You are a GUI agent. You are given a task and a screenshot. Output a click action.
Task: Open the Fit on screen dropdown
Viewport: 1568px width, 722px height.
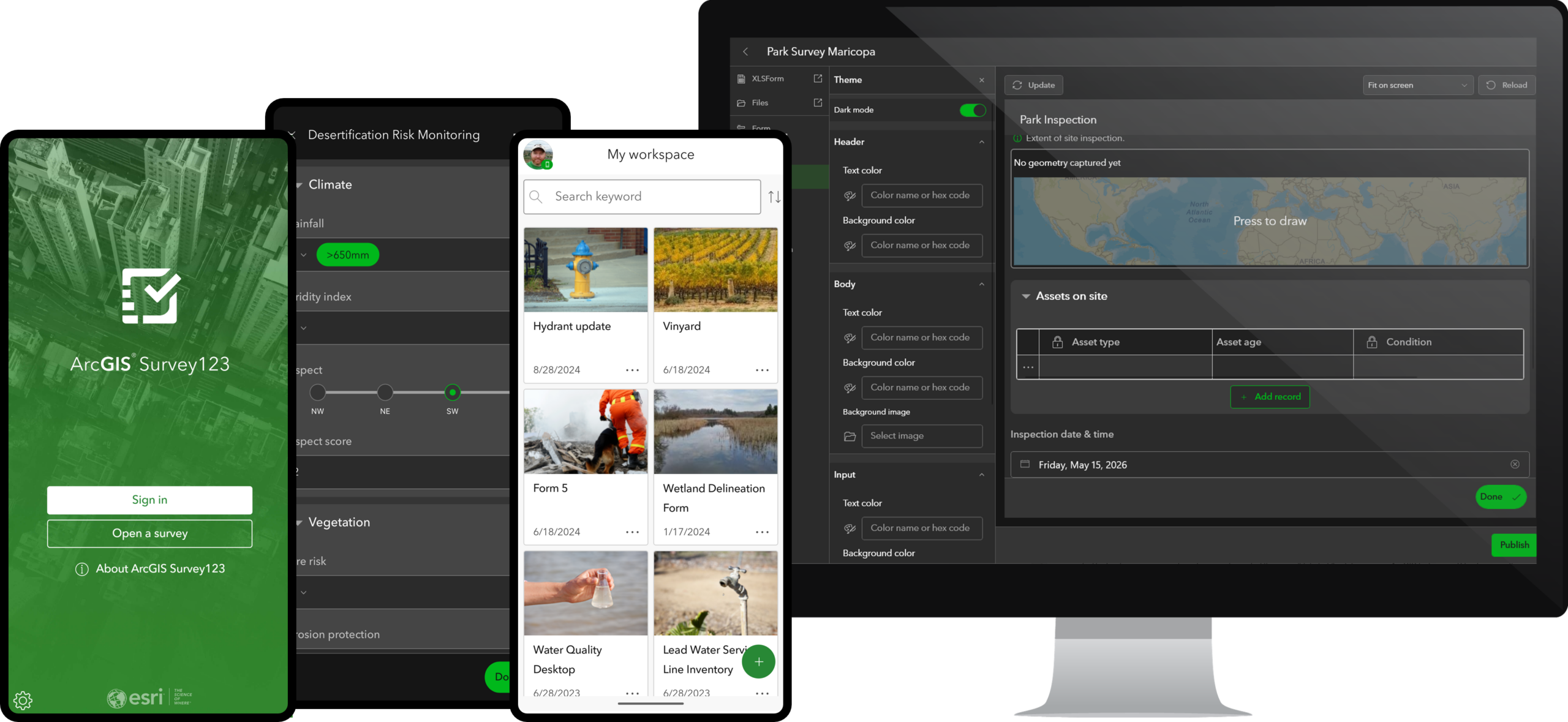pos(1417,85)
